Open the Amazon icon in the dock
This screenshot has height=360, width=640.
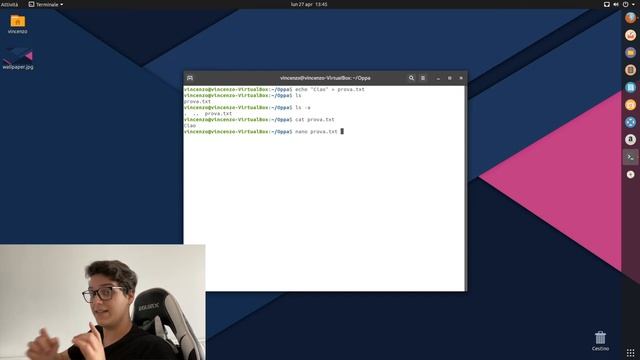[x=631, y=140]
